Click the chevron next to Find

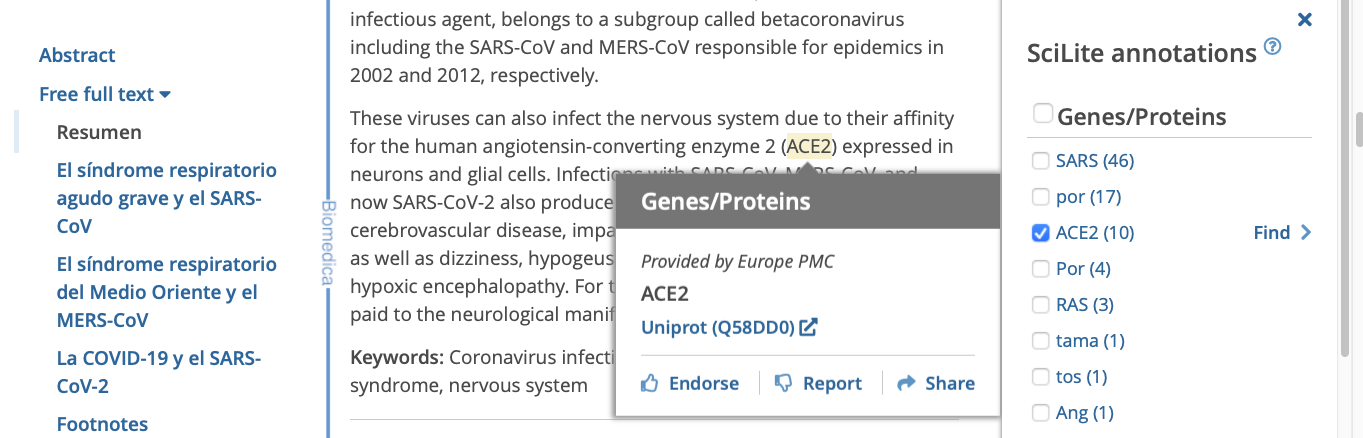click(1305, 233)
